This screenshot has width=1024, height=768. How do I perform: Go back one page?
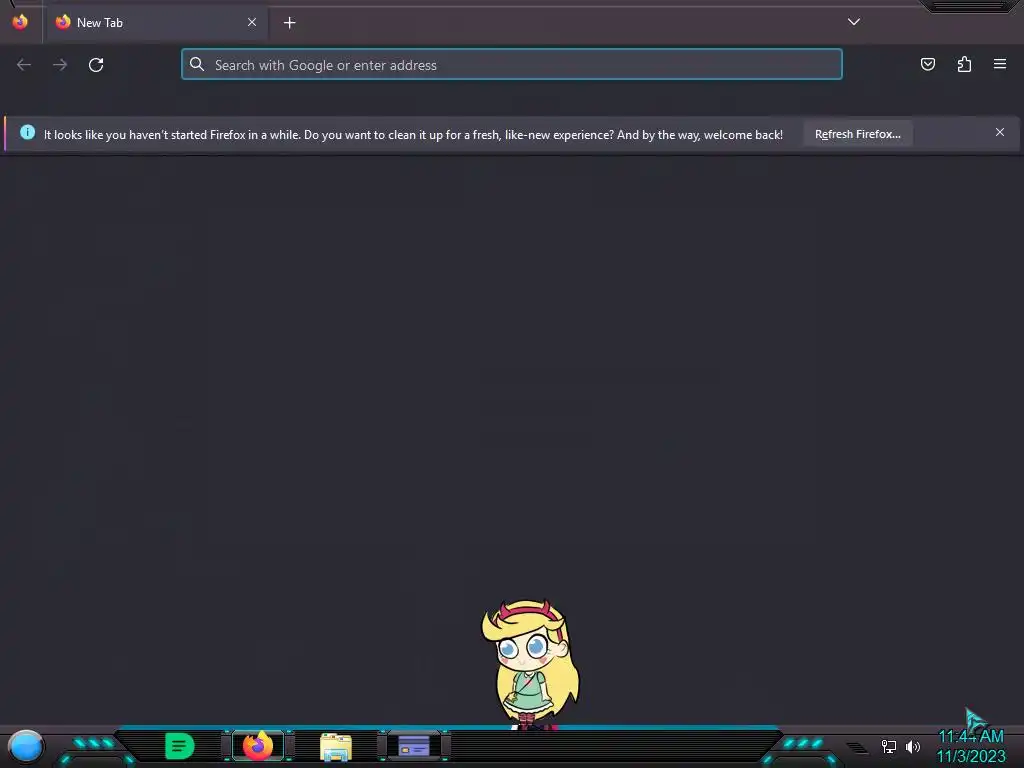(24, 65)
